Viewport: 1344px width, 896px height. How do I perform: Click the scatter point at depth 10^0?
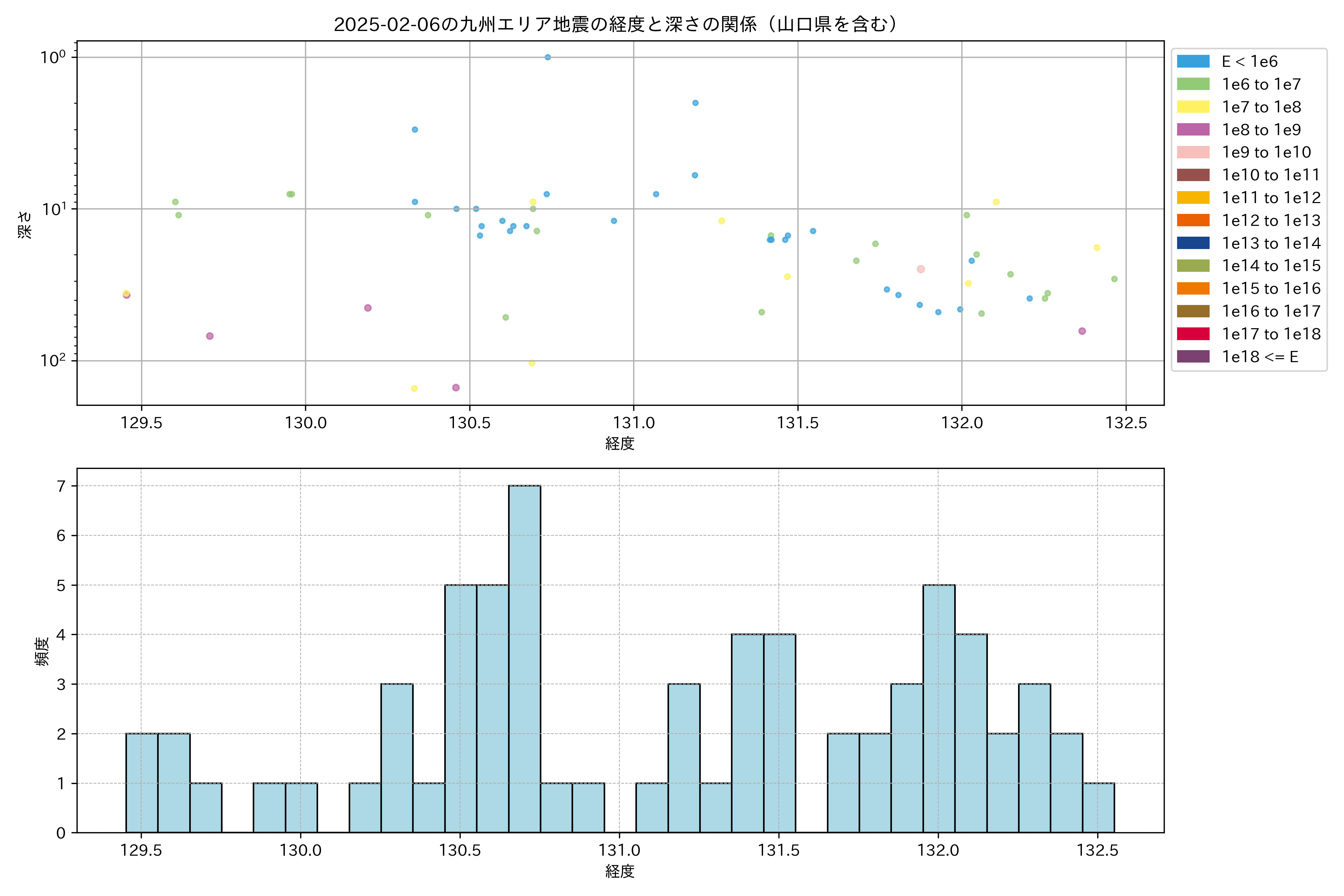[x=547, y=57]
